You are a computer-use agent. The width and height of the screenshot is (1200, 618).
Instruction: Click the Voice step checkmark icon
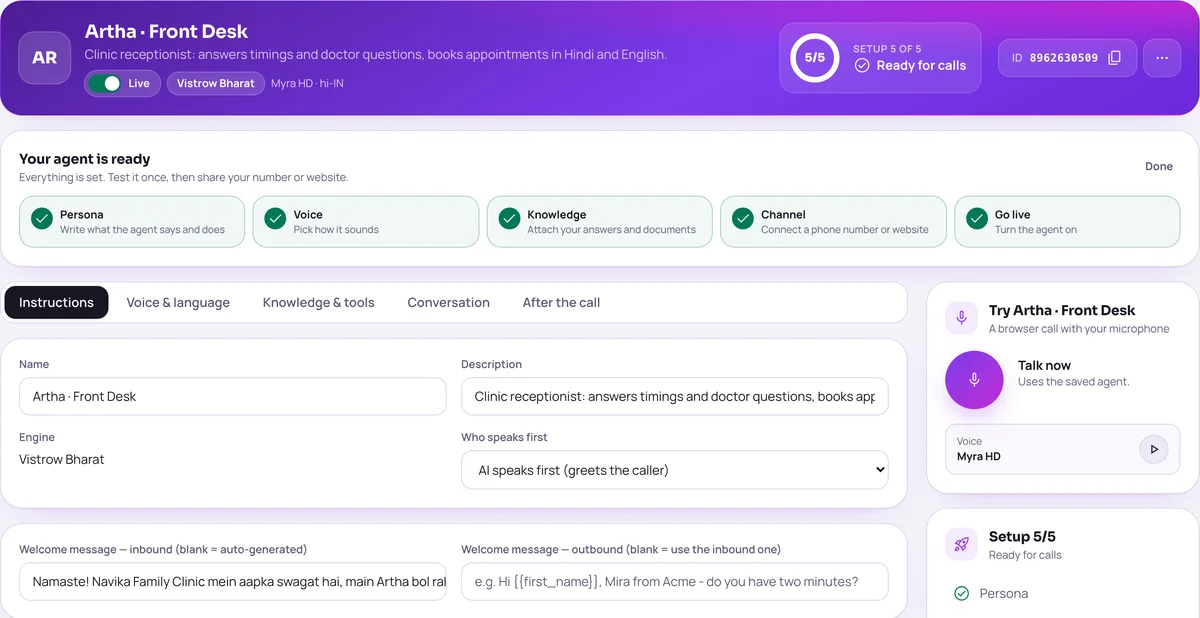pyautogui.click(x=276, y=219)
